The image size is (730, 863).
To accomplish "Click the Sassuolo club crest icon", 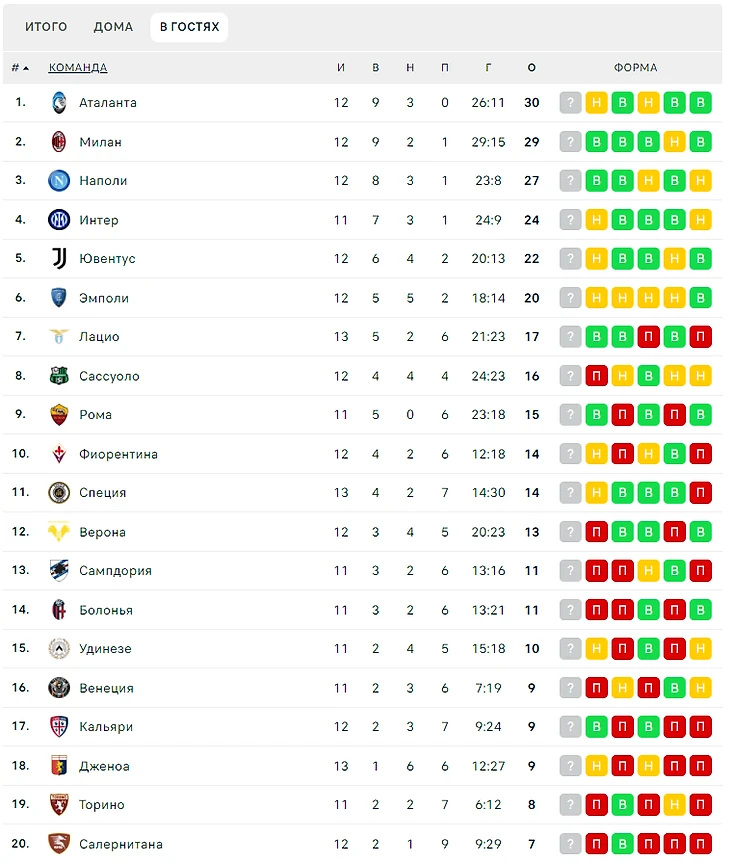I will tap(59, 376).
